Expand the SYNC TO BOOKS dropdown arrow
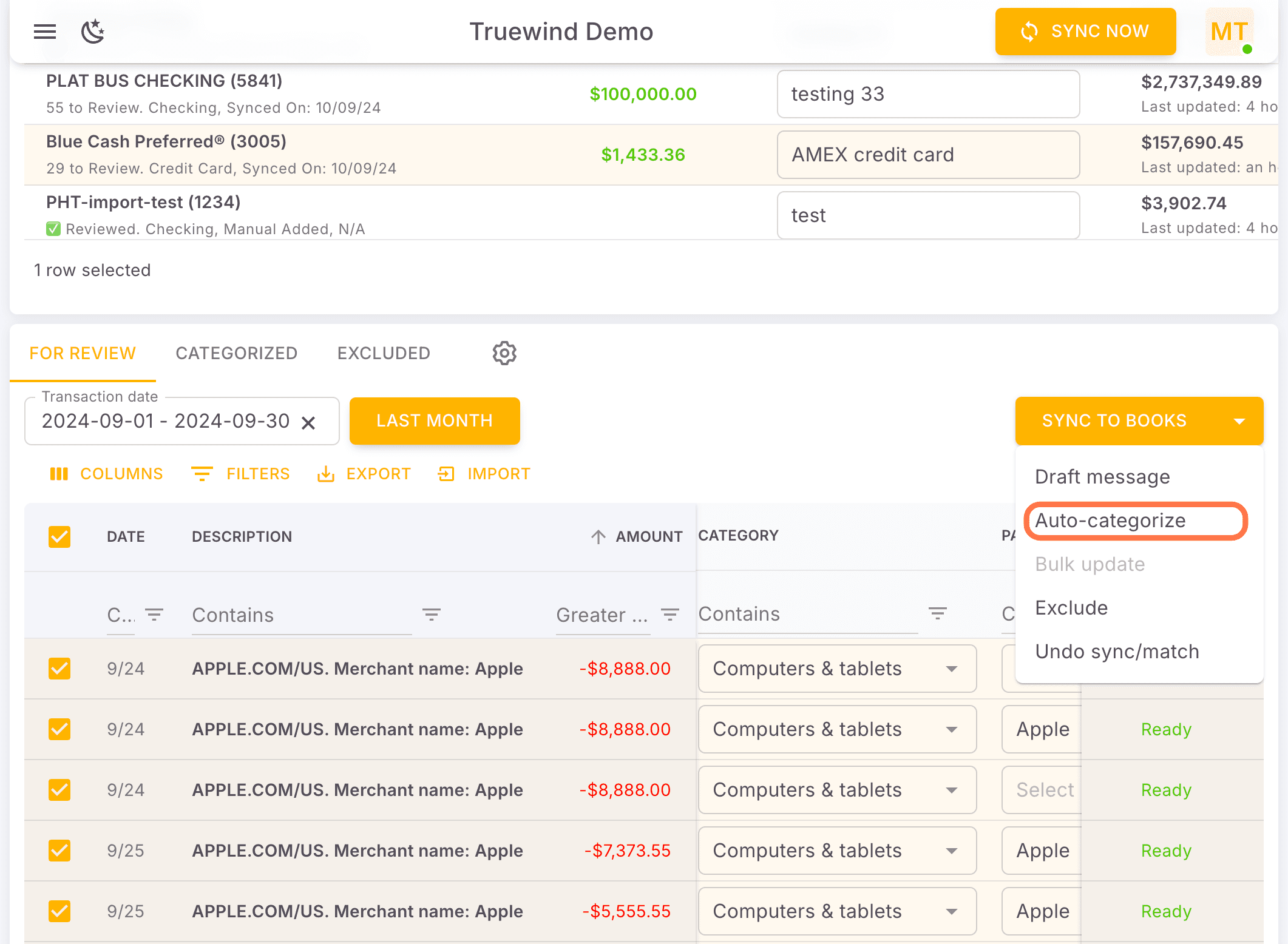Screen dimensions: 1288x944 tap(1240, 420)
